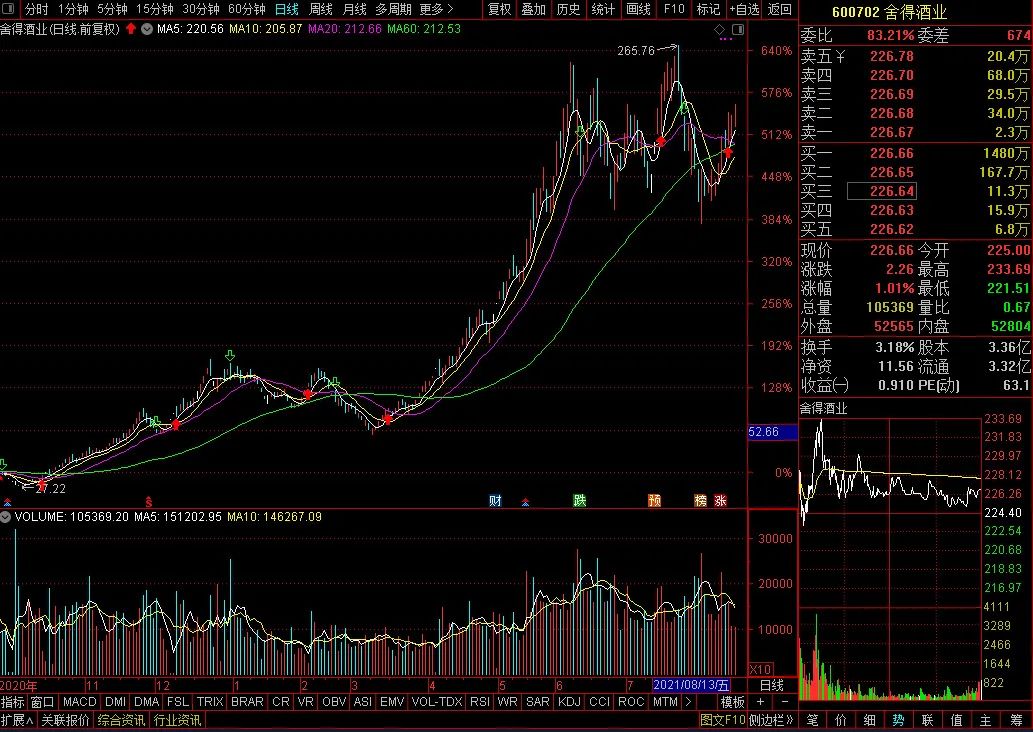This screenshot has height=732, width=1033.
Task: Select the MACD indicator tab
Action: tap(79, 702)
